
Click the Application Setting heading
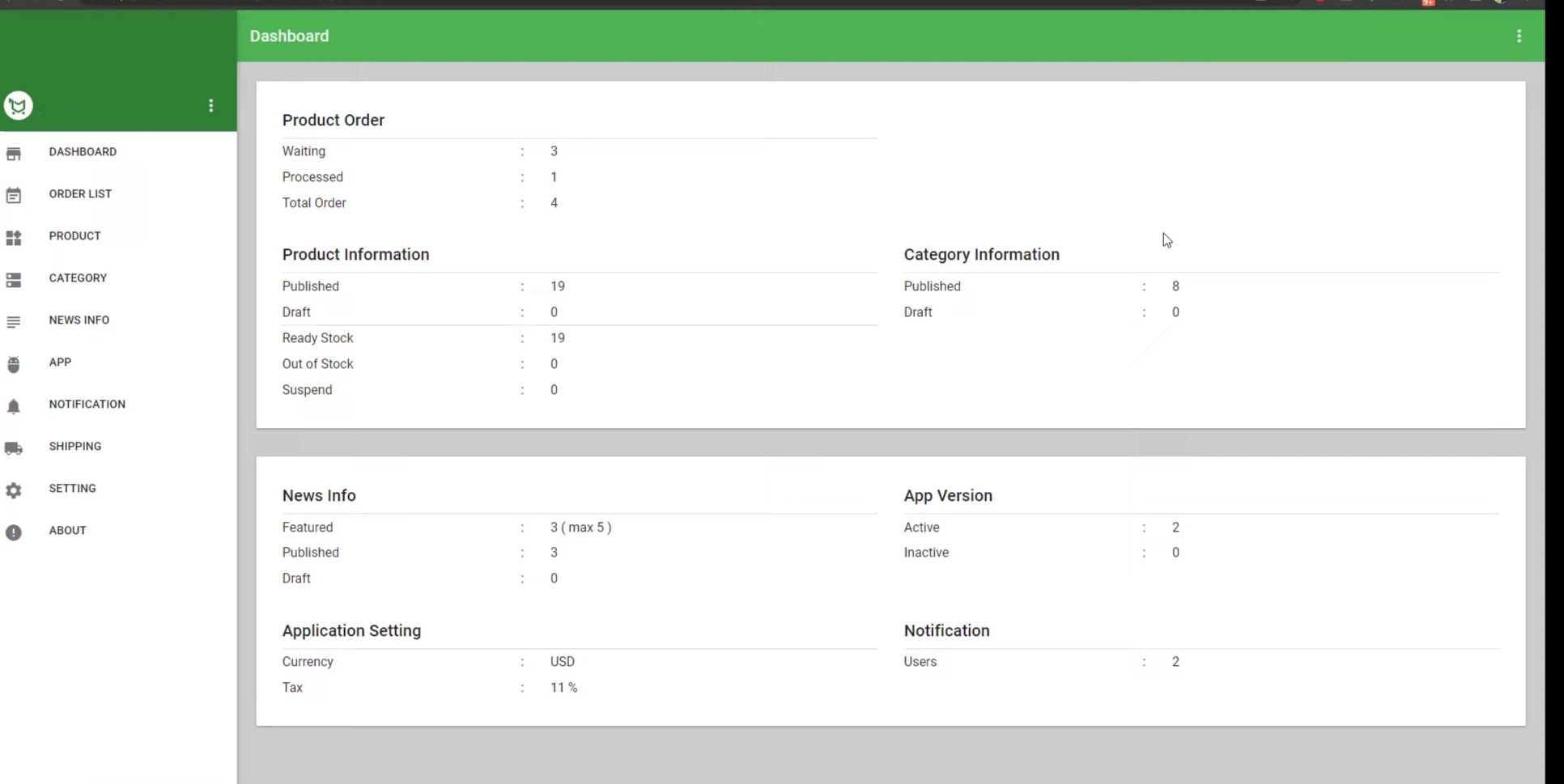click(351, 630)
